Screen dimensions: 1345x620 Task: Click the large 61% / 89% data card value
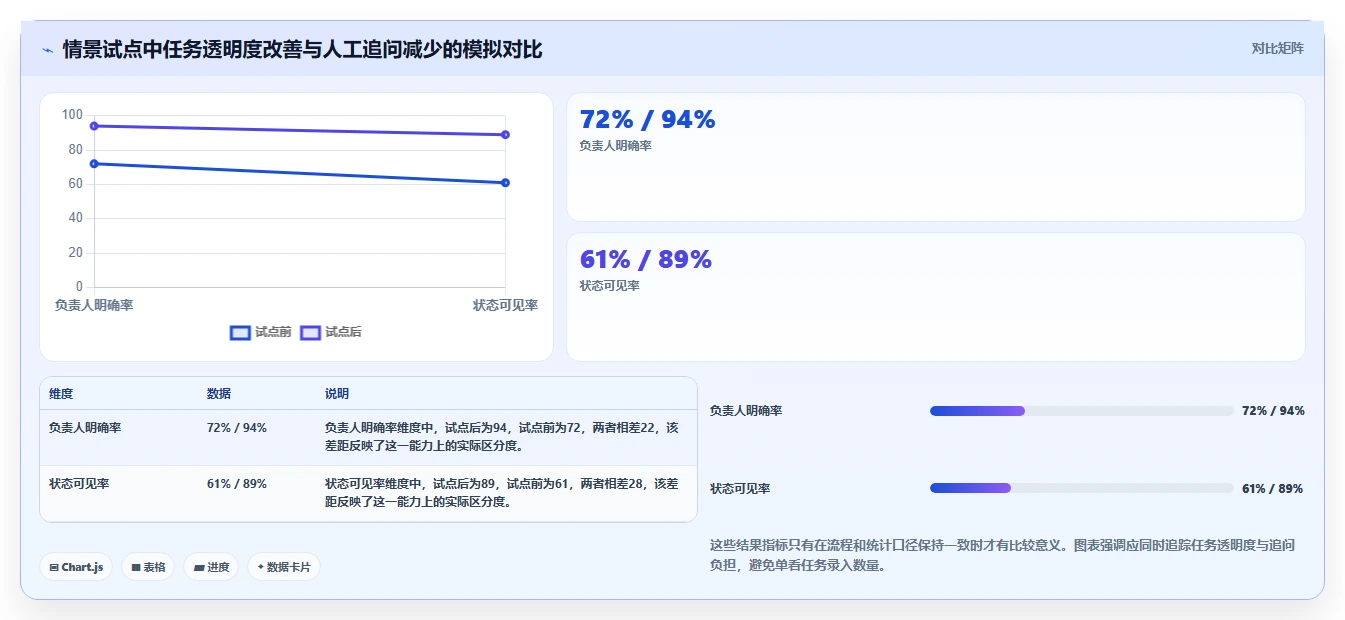point(645,260)
